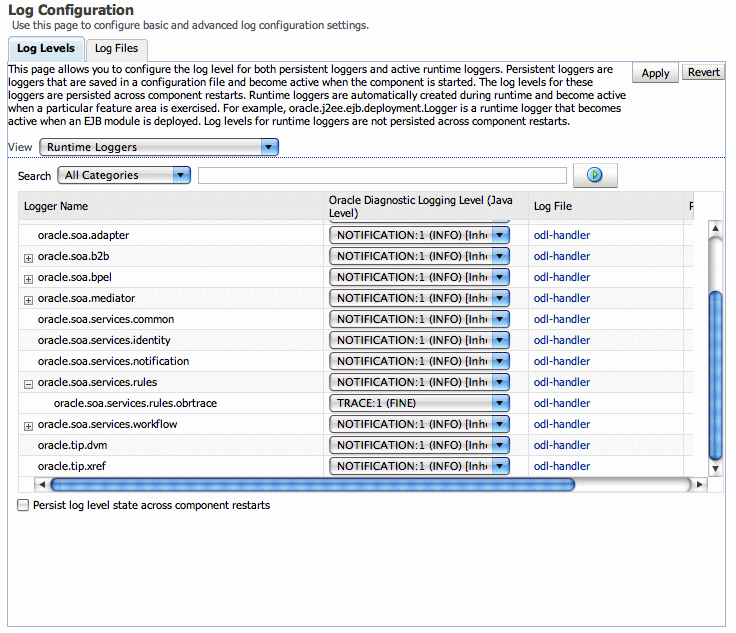Select the oracle.soa.services.identity logger row
Viewport: 736px width, 633px height.
(x=356, y=340)
